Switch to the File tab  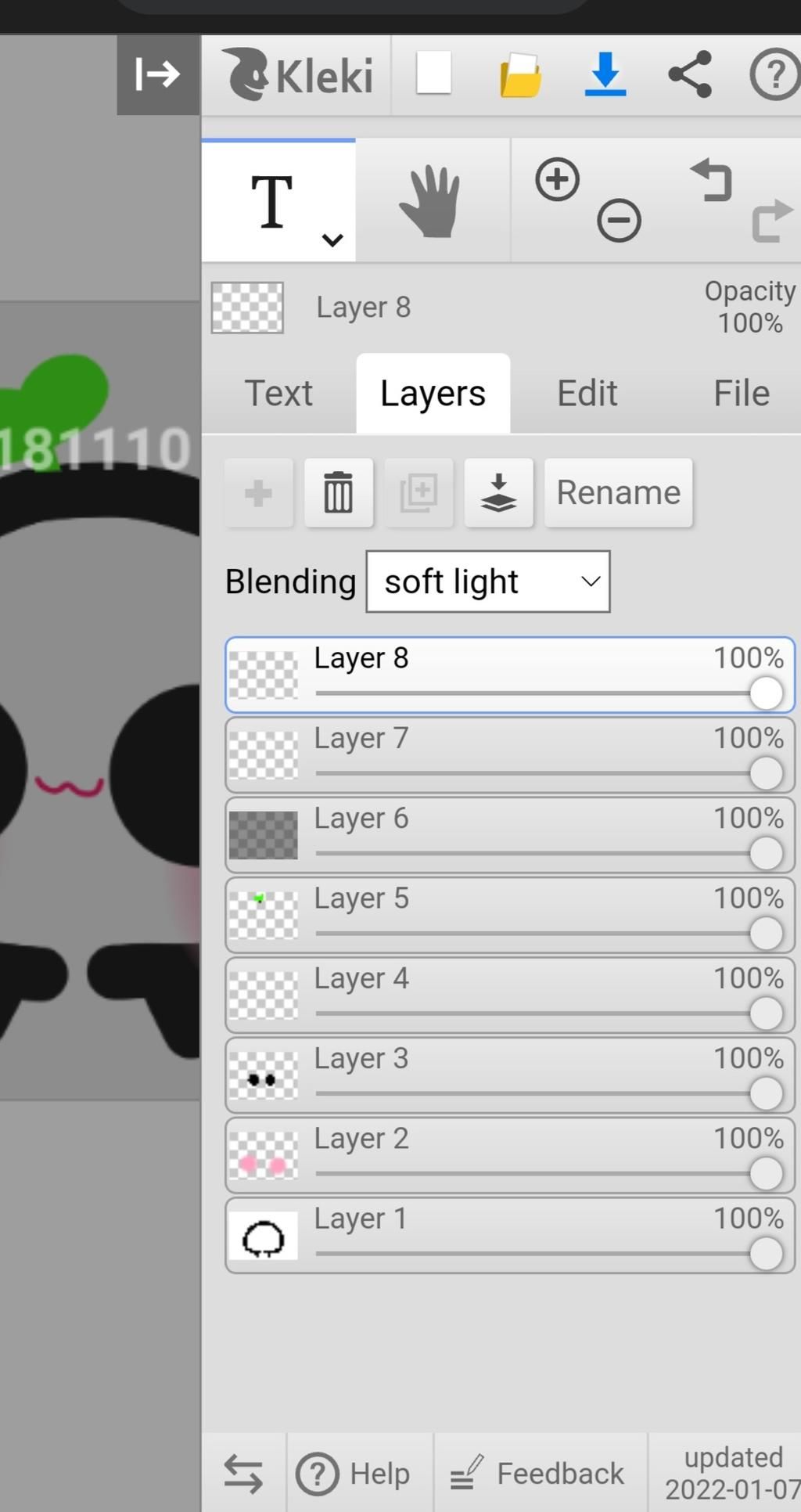tap(741, 394)
